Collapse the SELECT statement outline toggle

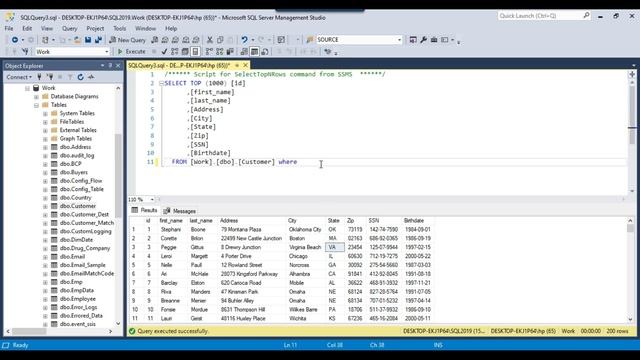[x=161, y=83]
